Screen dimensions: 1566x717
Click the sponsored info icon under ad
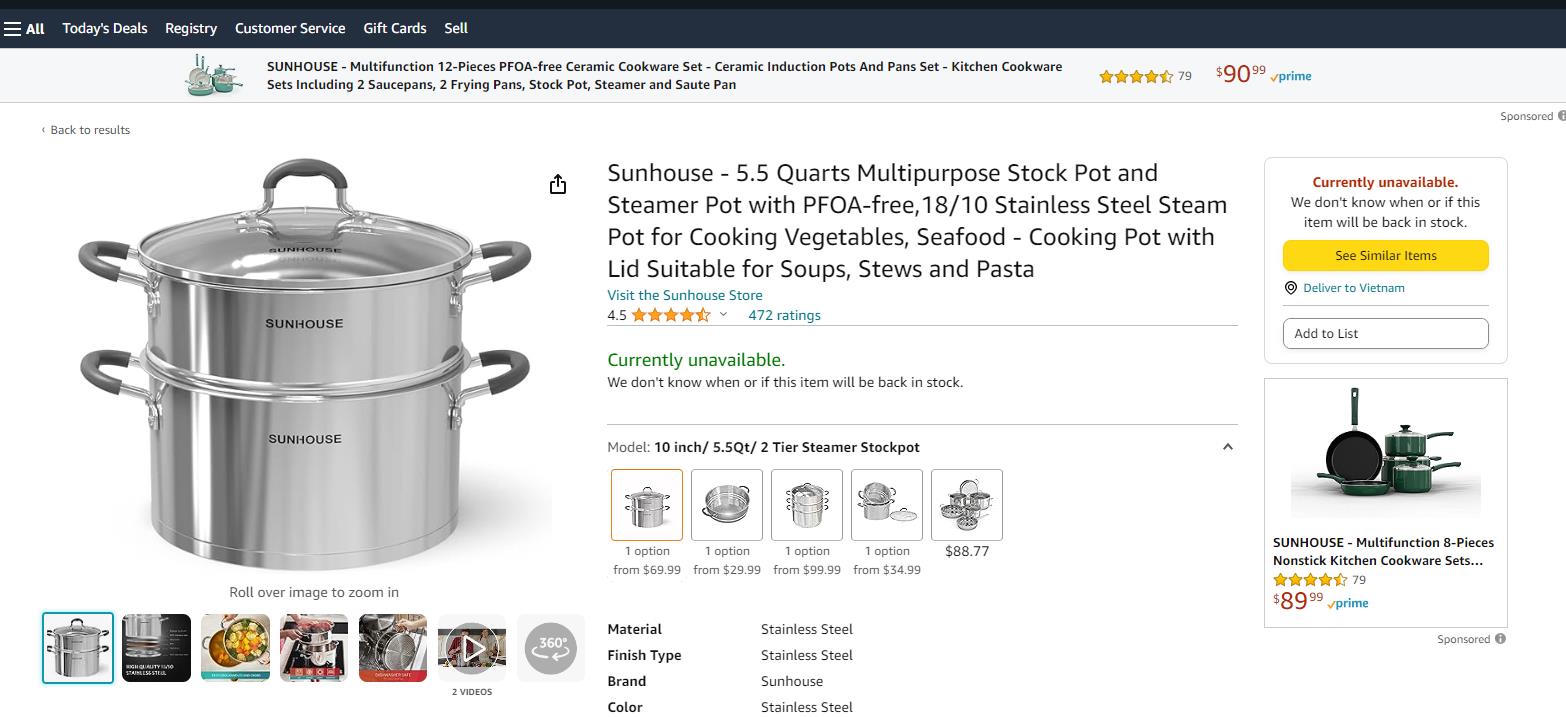(x=1500, y=639)
